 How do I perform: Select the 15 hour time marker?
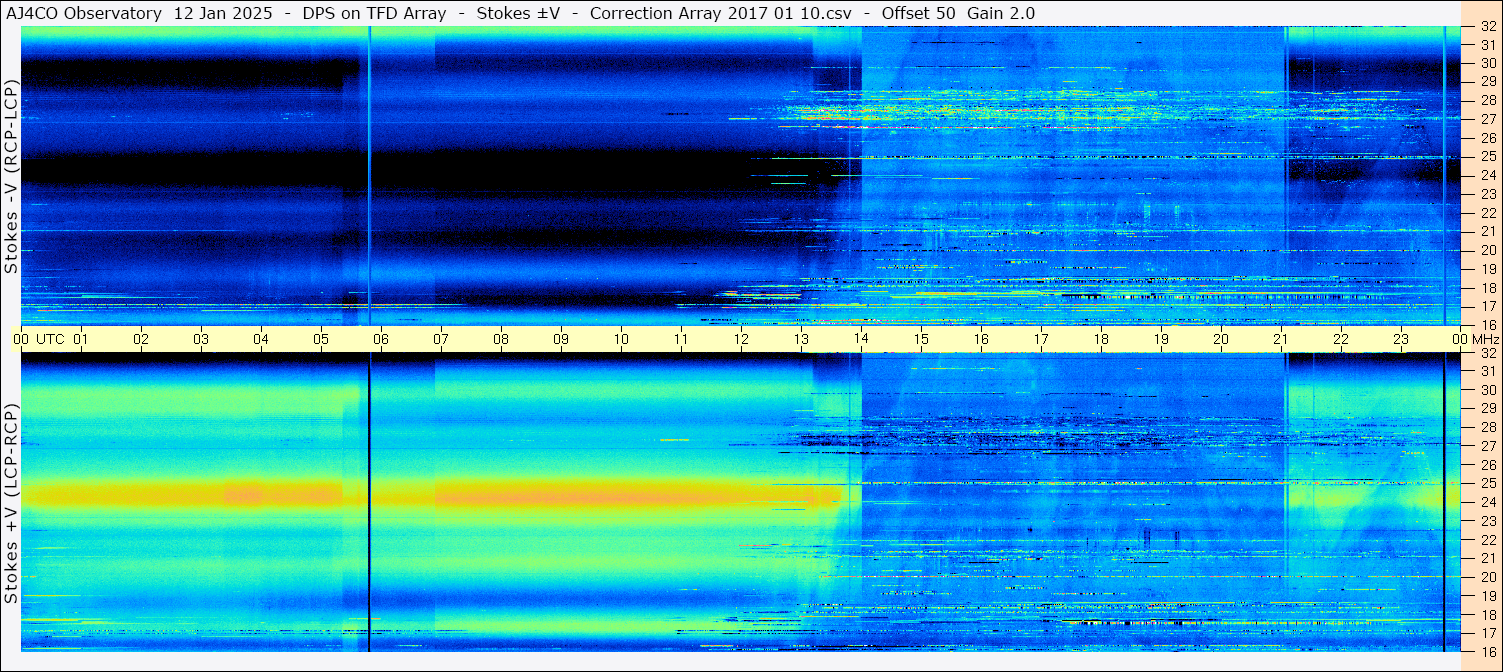(921, 339)
